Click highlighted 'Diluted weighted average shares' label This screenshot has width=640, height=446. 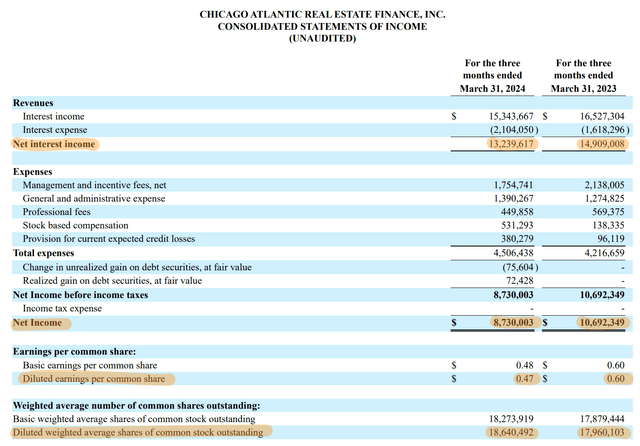click(x=138, y=432)
